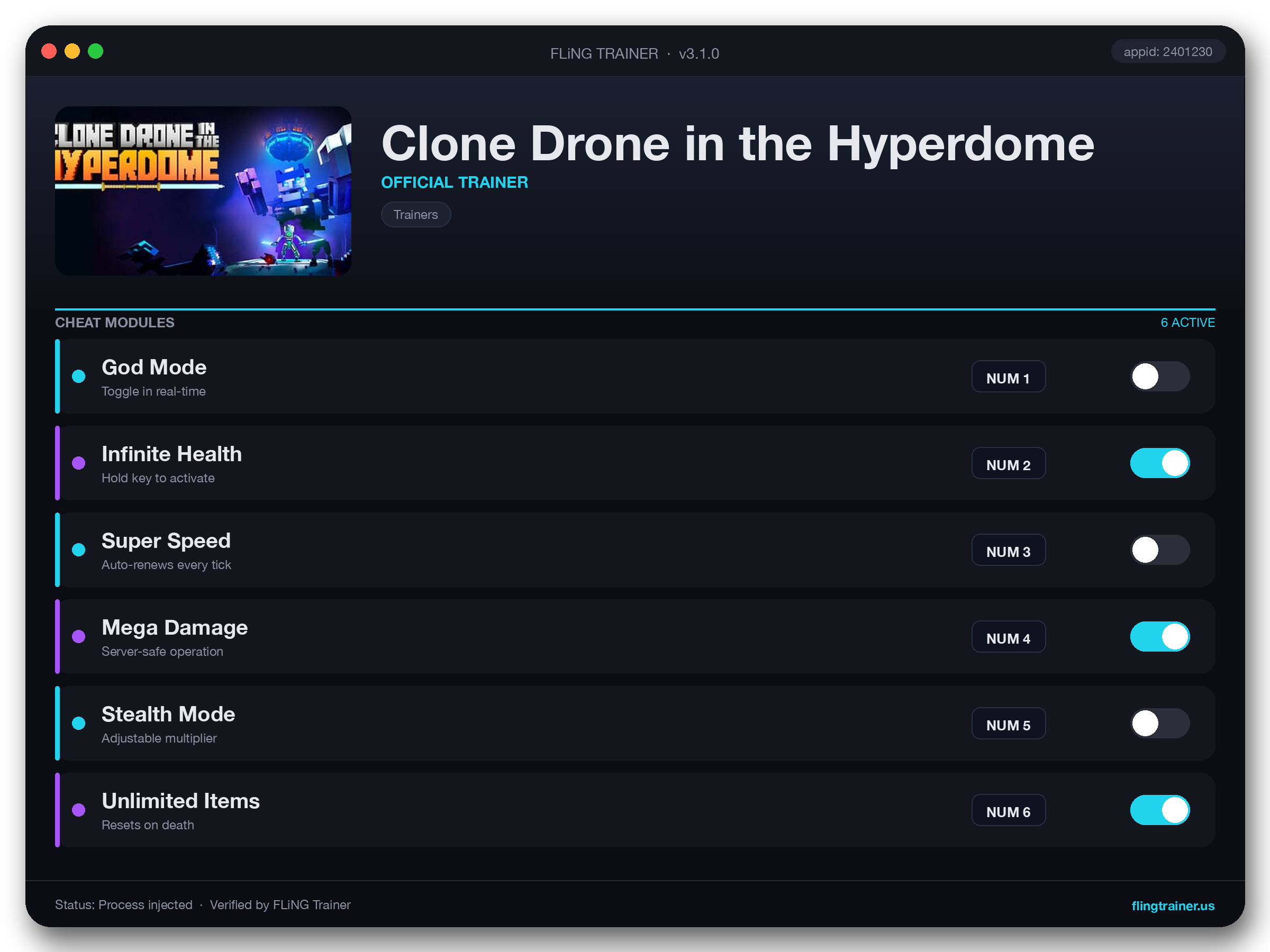The height and width of the screenshot is (952, 1270).
Task: Click the 'Resets on death' description
Action: point(148,825)
